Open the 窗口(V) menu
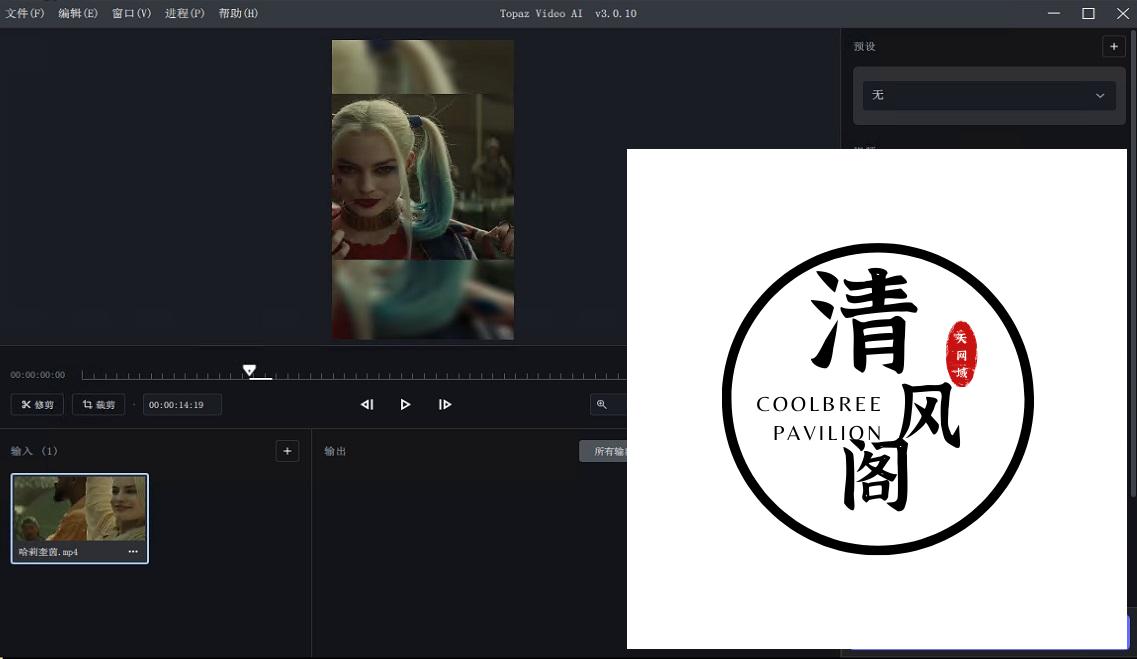 click(131, 13)
